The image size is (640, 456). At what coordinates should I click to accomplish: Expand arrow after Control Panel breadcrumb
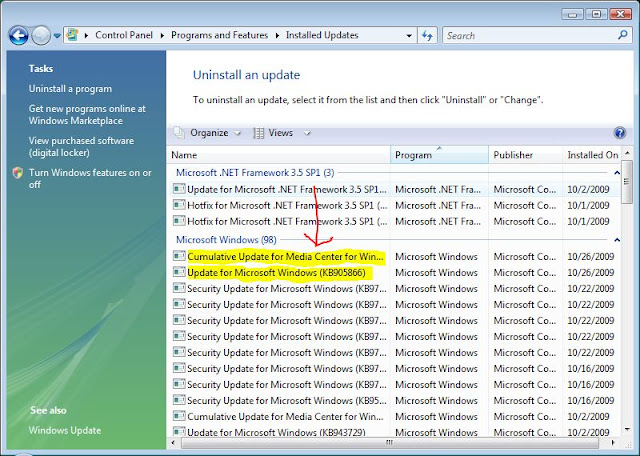pyautogui.click(x=162, y=36)
